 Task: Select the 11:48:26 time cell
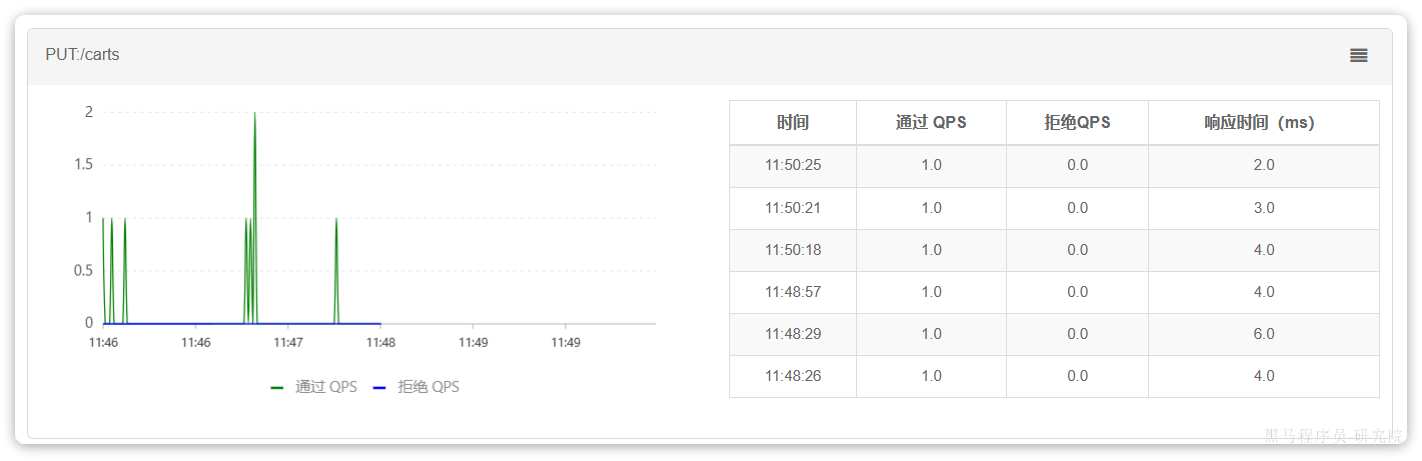click(793, 376)
